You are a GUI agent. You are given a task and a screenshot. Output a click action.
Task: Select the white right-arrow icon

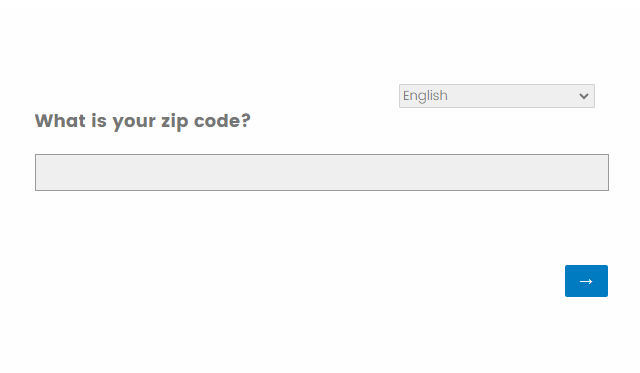pos(586,281)
